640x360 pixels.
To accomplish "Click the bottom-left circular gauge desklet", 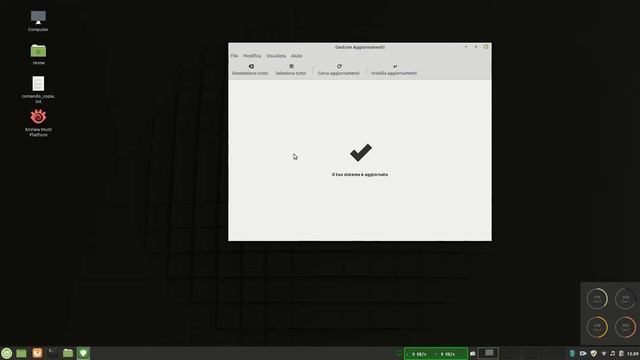I will coord(597,327).
